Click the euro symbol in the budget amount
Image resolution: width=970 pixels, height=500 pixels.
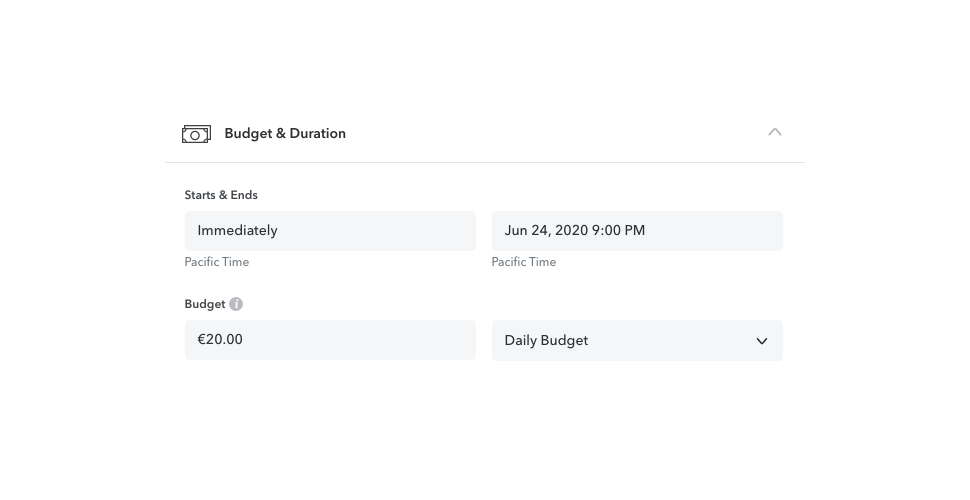tap(202, 340)
